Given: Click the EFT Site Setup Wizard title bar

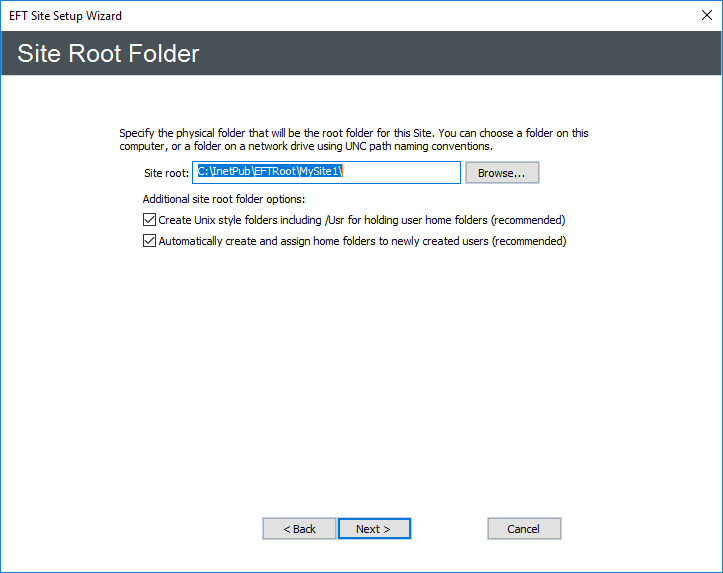Looking at the screenshot, I should click(300, 16).
